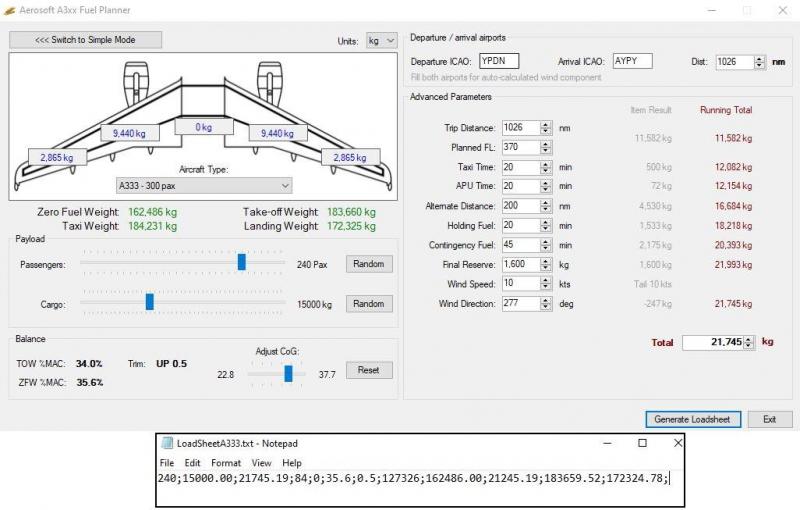The width and height of the screenshot is (800, 510).
Task: Close the LoadSheetA333 Notepad window
Action: click(x=678, y=443)
